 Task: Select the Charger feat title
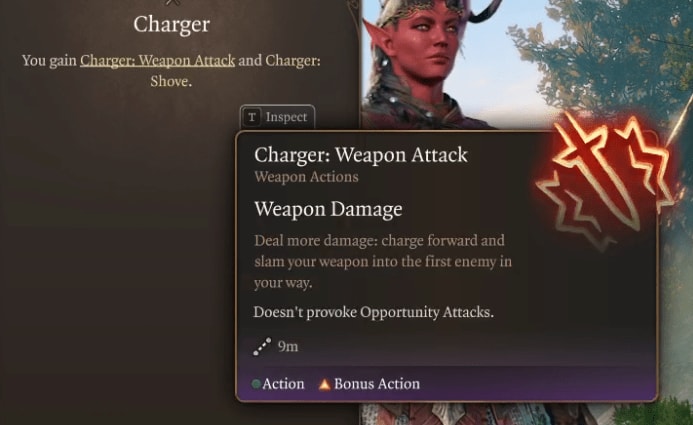pos(171,24)
